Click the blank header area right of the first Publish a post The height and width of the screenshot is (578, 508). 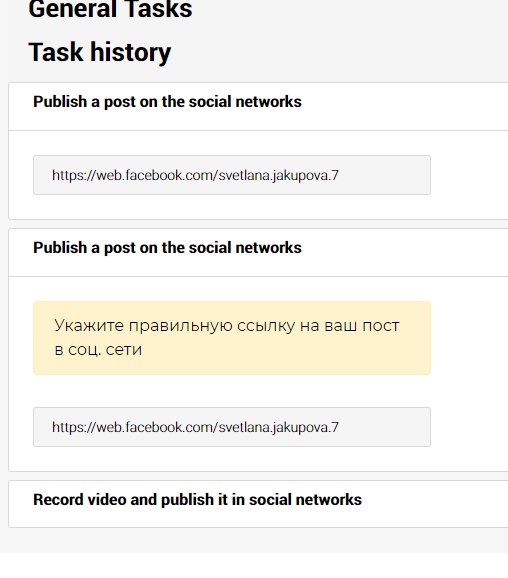pyautogui.click(x=405, y=106)
